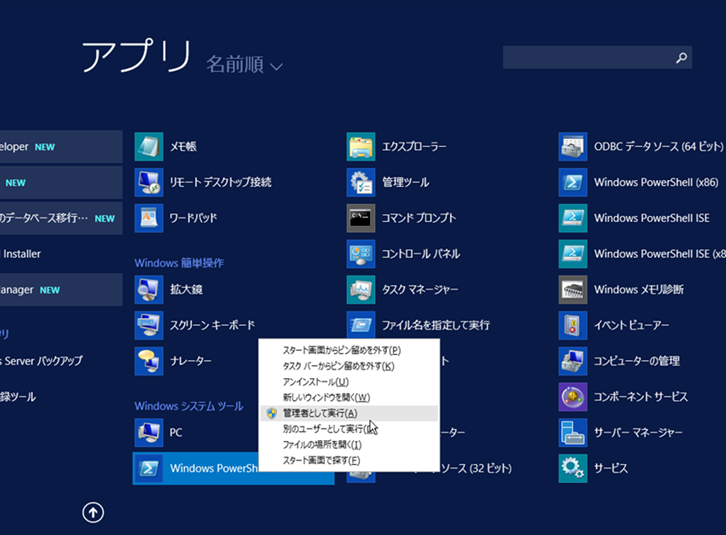
Task: Click Windows 簡単操作 group heading
Action: pyautogui.click(x=179, y=263)
